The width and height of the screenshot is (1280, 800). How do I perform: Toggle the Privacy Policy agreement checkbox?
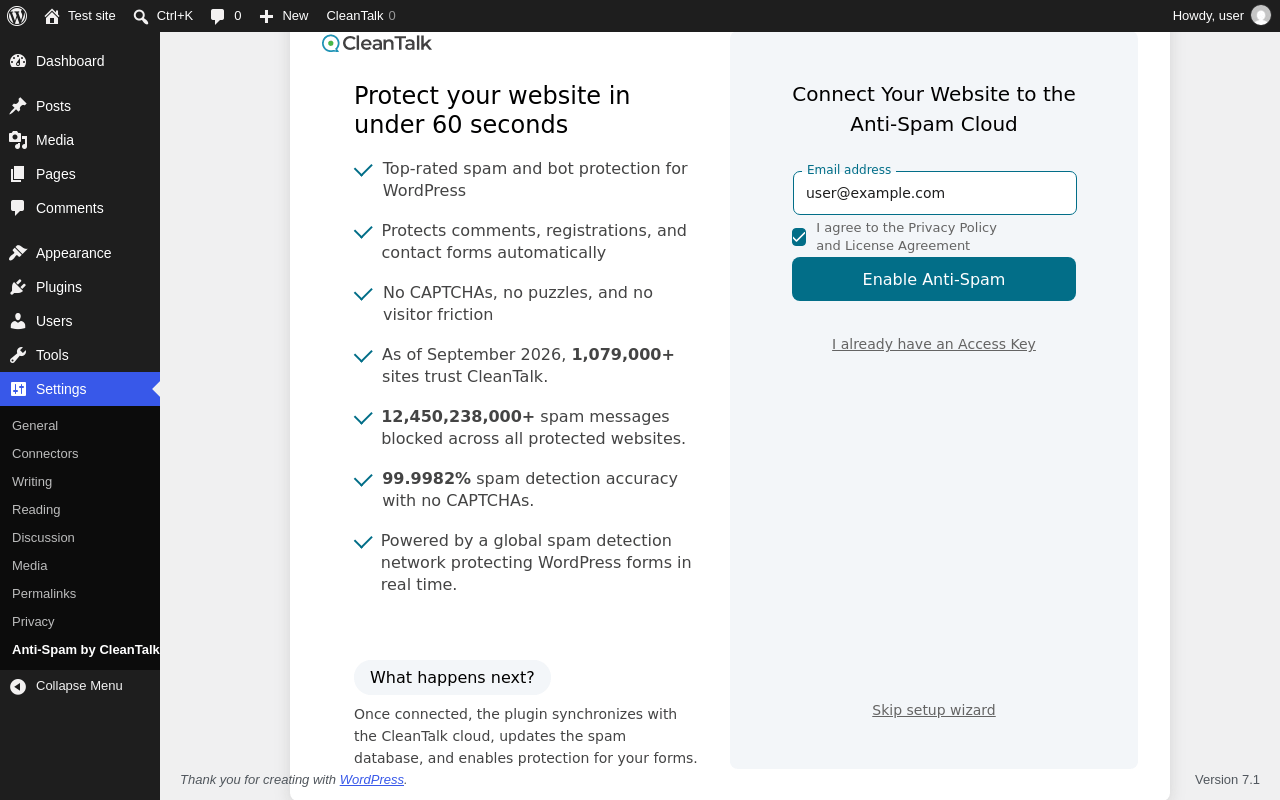[x=799, y=237]
